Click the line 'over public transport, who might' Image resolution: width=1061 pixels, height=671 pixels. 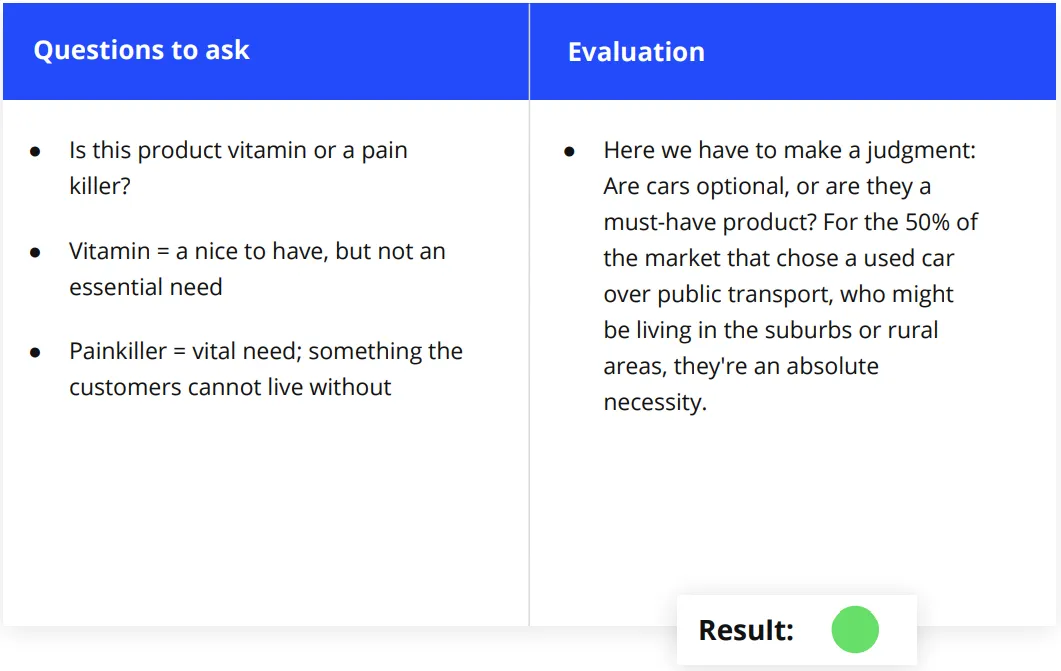click(778, 294)
